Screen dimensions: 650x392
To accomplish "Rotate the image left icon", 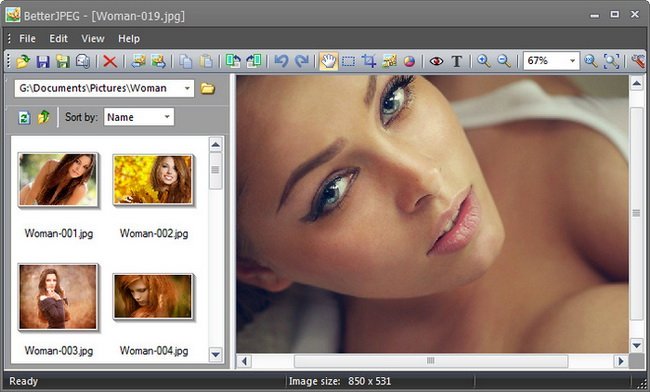I will 233,61.
